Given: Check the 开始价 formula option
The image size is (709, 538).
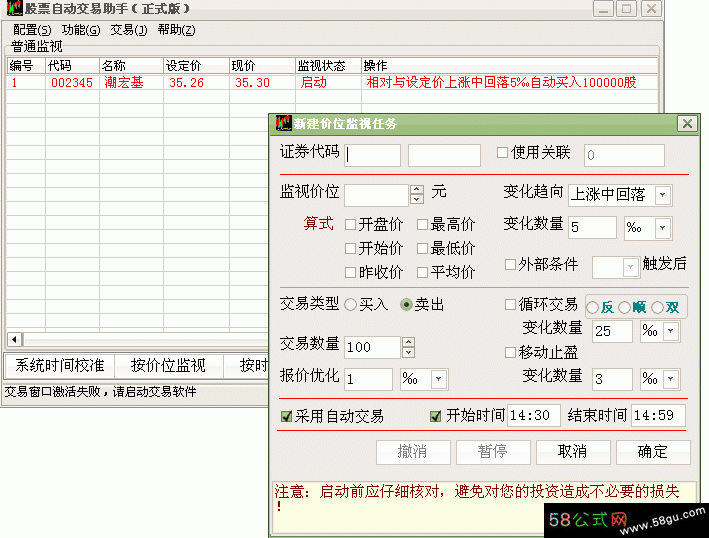Looking at the screenshot, I should point(350,248).
